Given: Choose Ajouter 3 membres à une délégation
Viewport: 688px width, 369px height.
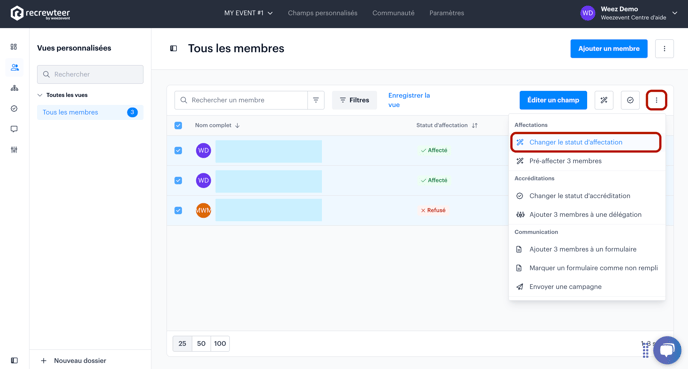Looking at the screenshot, I should pos(587,215).
